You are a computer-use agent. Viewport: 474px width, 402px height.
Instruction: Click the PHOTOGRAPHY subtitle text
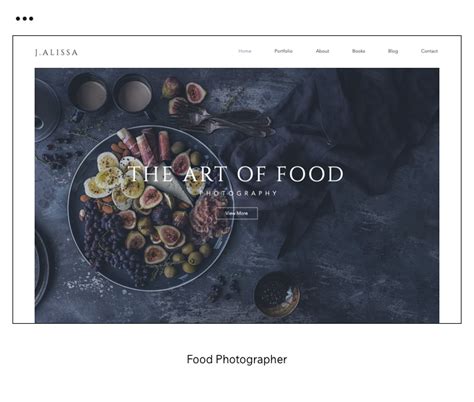(x=239, y=193)
